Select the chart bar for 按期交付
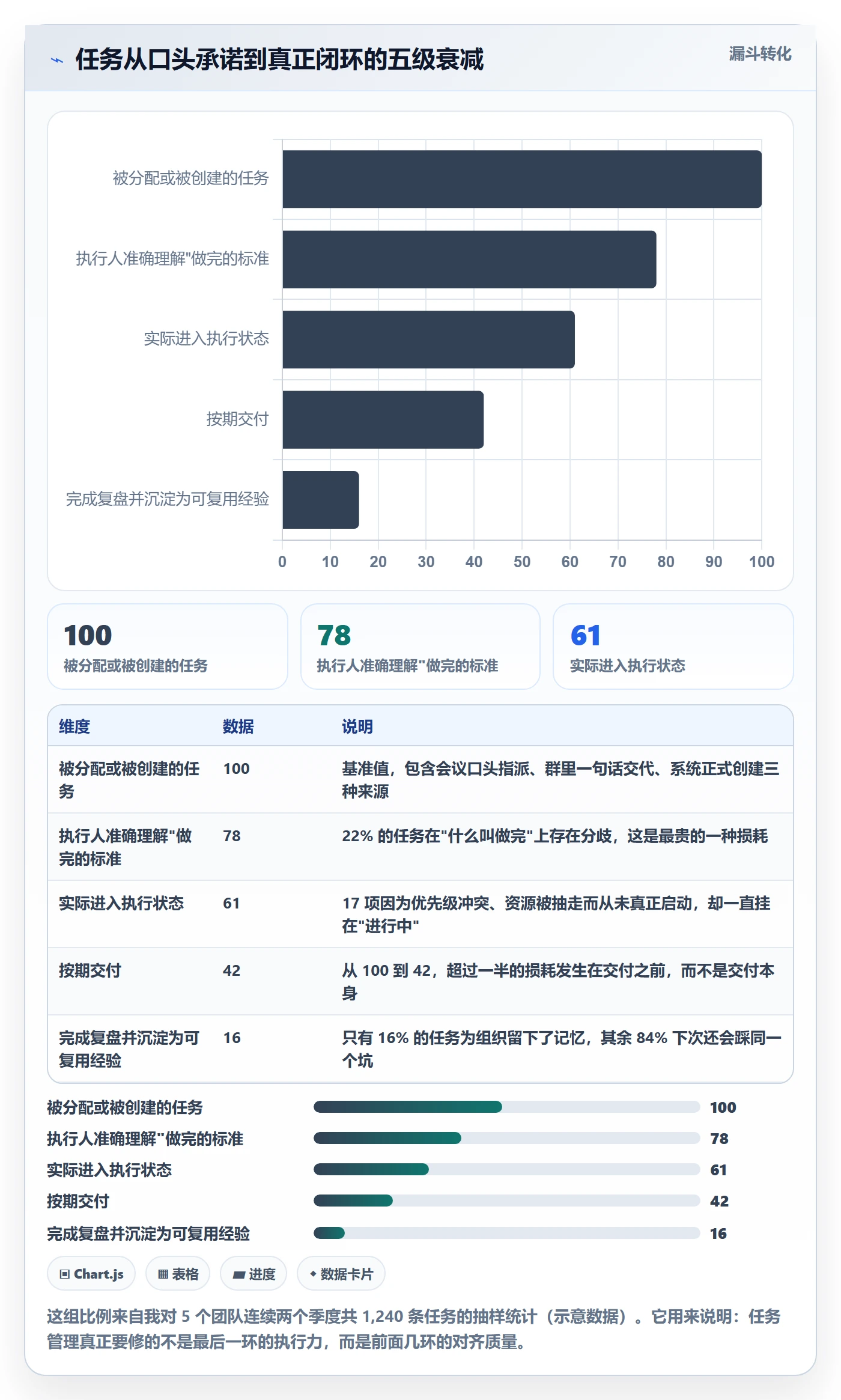 [x=383, y=420]
